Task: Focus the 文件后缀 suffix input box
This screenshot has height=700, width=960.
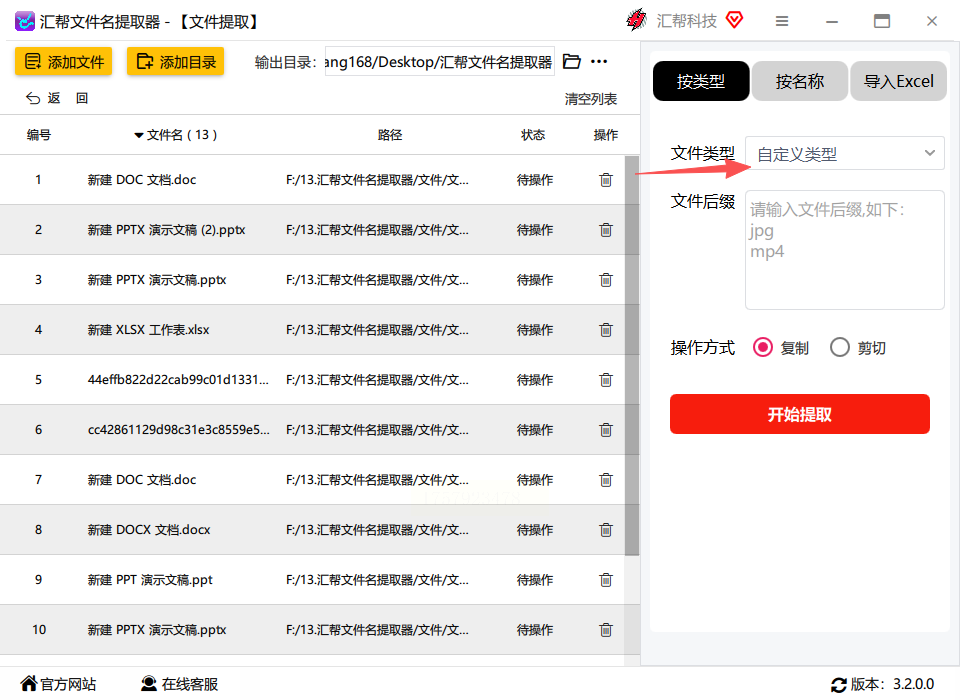Action: tap(845, 250)
